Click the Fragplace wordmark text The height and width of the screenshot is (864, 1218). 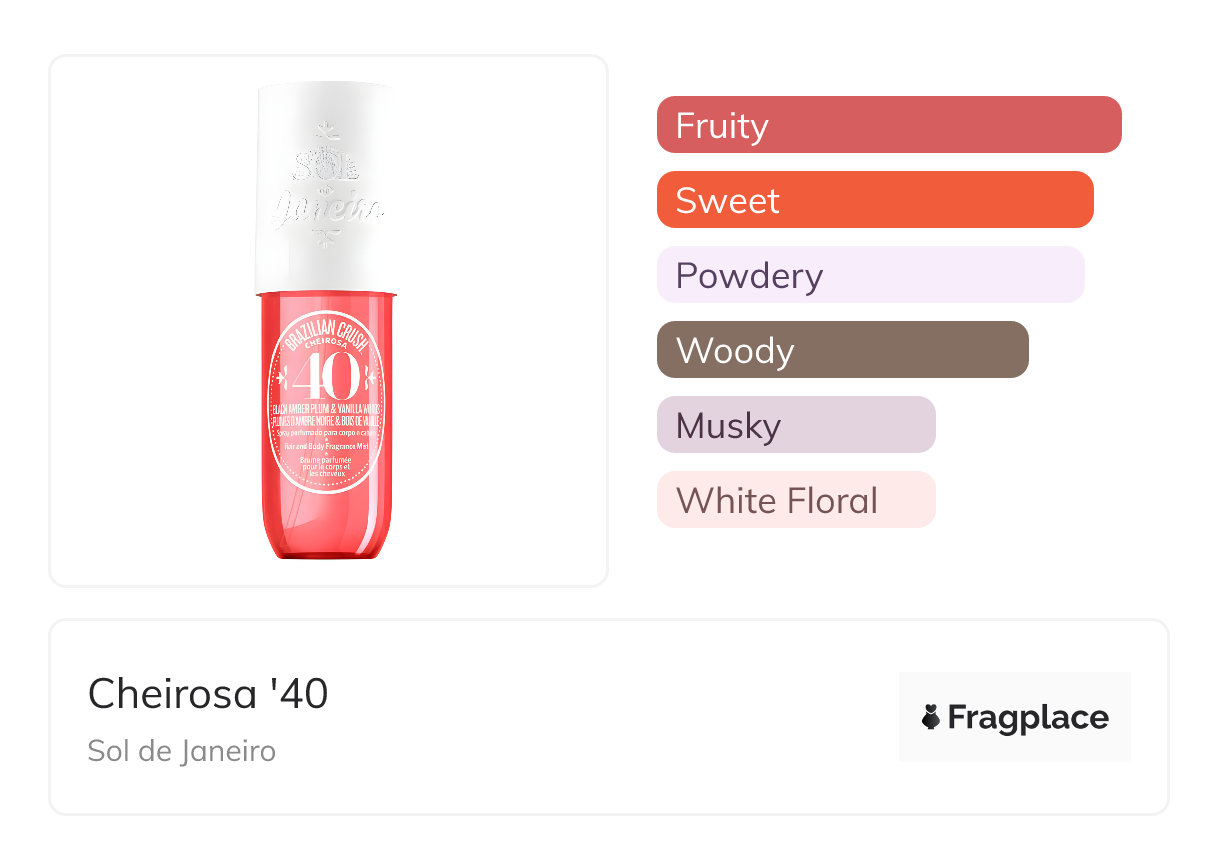(1027, 717)
